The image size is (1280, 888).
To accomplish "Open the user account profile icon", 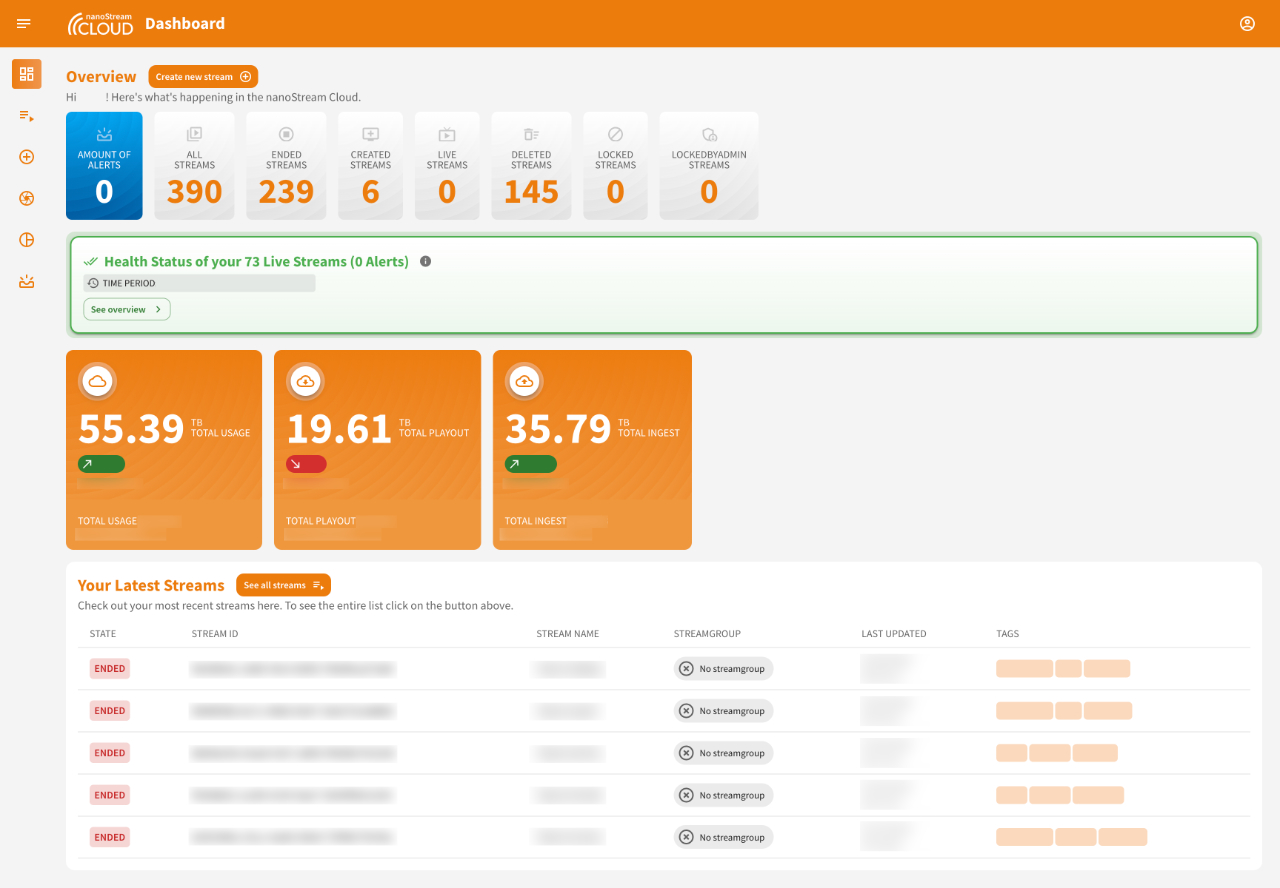I will (x=1247, y=23).
